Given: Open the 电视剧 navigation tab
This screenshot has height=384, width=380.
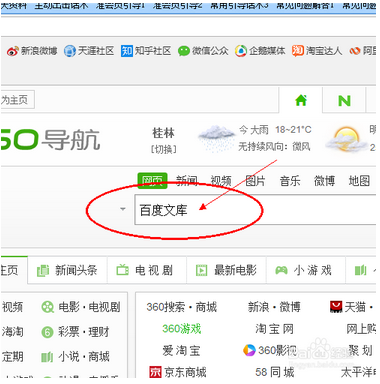Looking at the screenshot, I should pyautogui.click(x=147, y=270).
